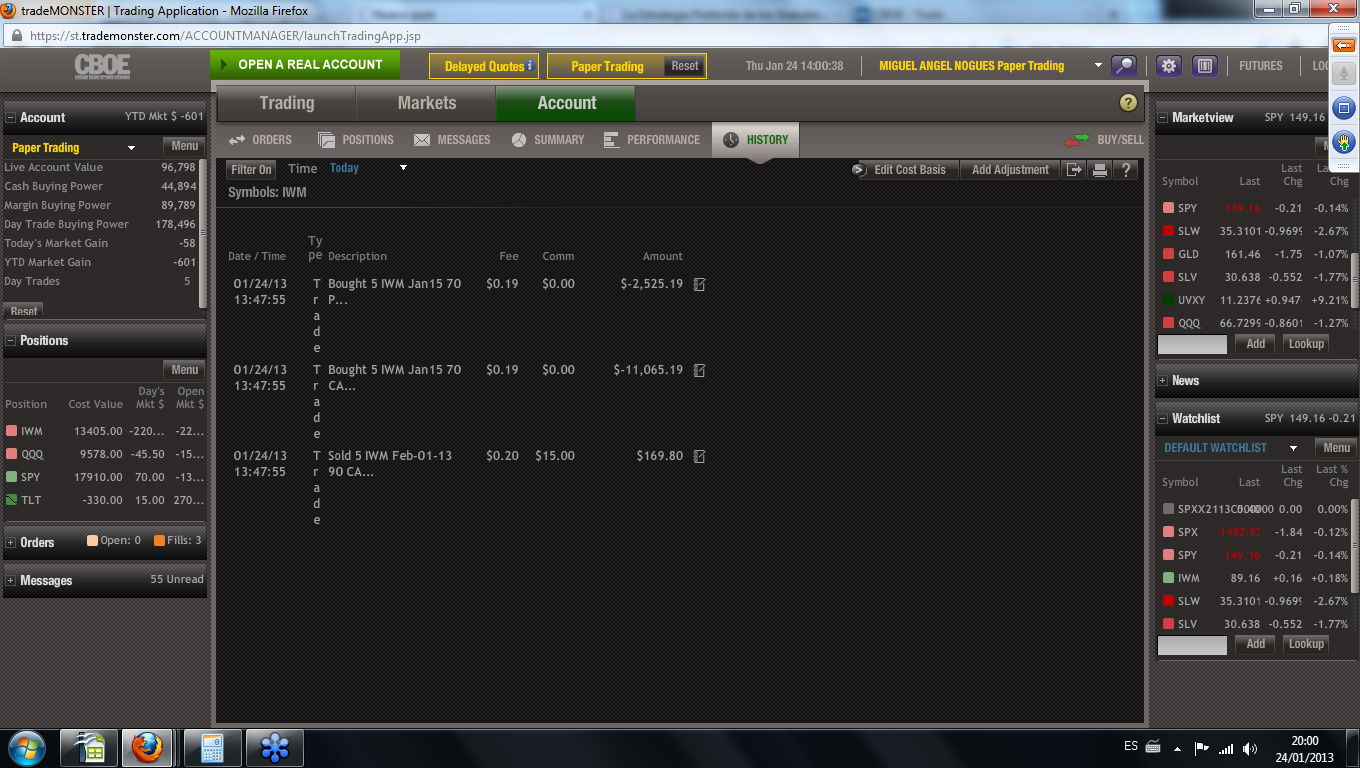
Task: Collapse the Account panel
Action: tap(11, 118)
